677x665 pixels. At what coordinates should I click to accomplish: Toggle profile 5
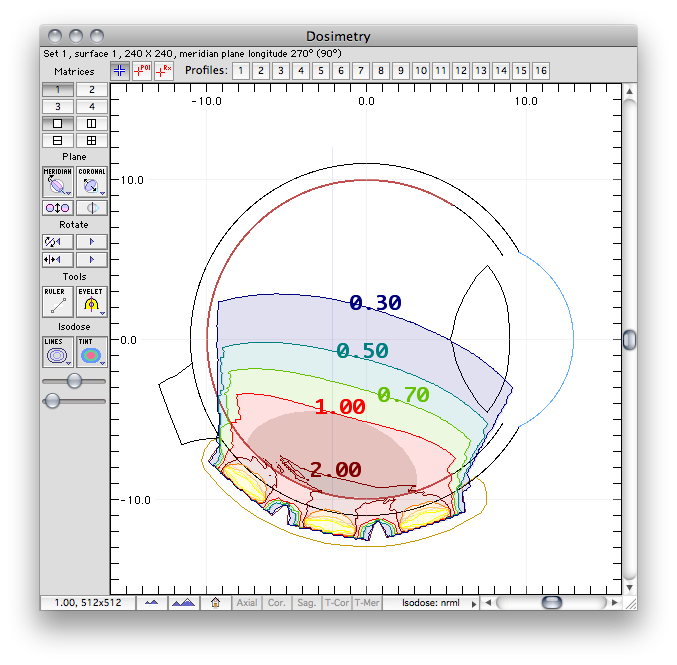[321, 71]
